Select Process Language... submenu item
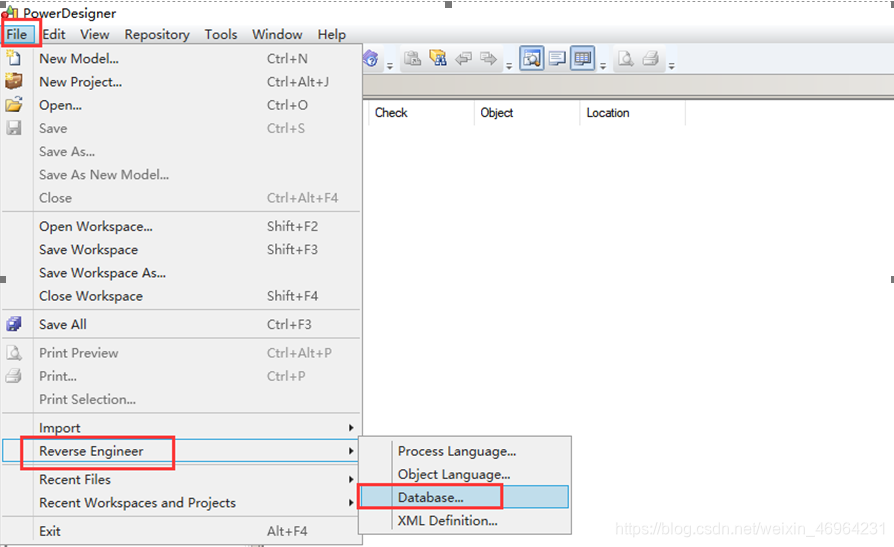894x547 pixels. [465, 451]
